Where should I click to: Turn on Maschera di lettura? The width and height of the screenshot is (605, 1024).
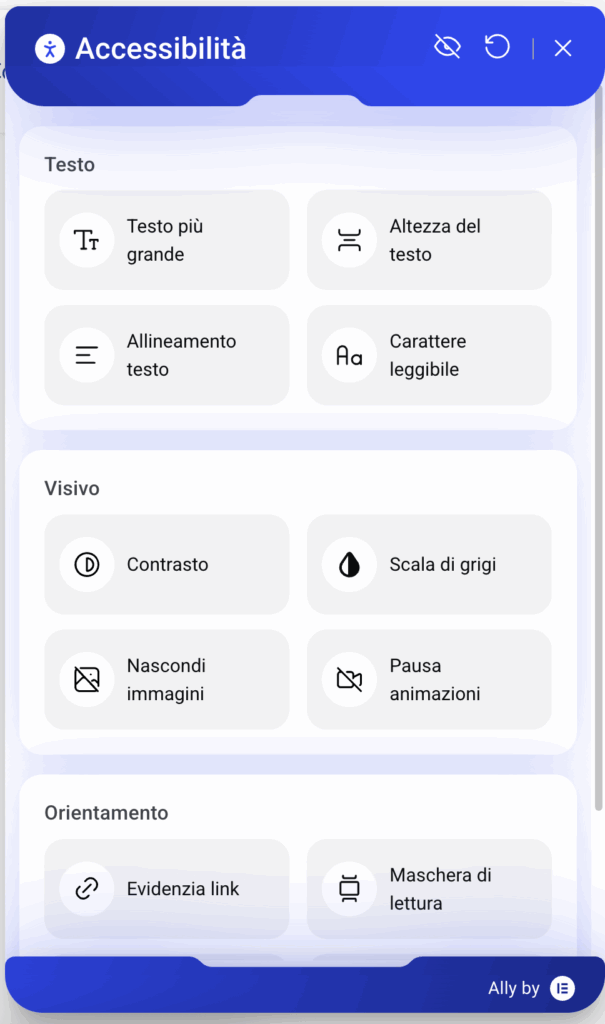pos(429,889)
